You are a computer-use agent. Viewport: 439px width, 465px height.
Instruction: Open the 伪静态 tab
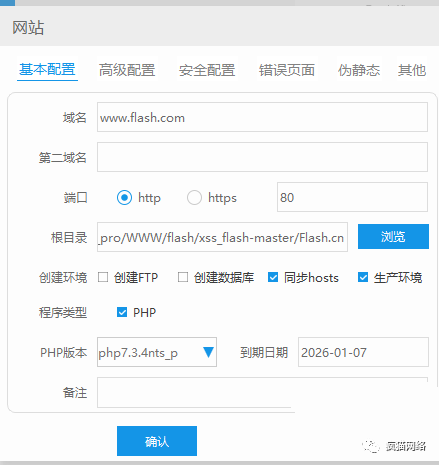pos(359,70)
